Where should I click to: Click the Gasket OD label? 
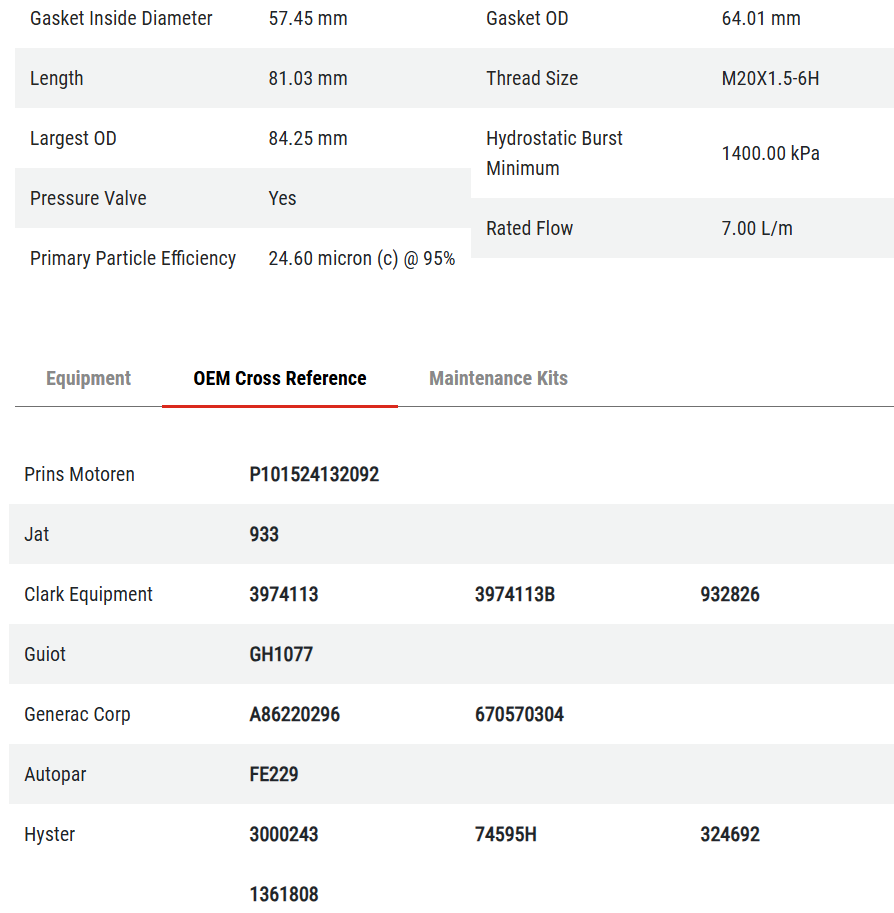pyautogui.click(x=527, y=19)
